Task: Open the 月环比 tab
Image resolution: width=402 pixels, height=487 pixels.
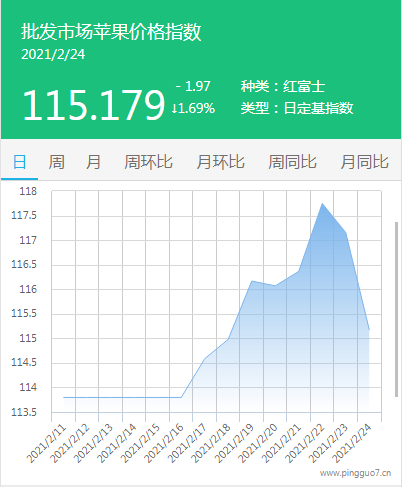Action: (220, 162)
